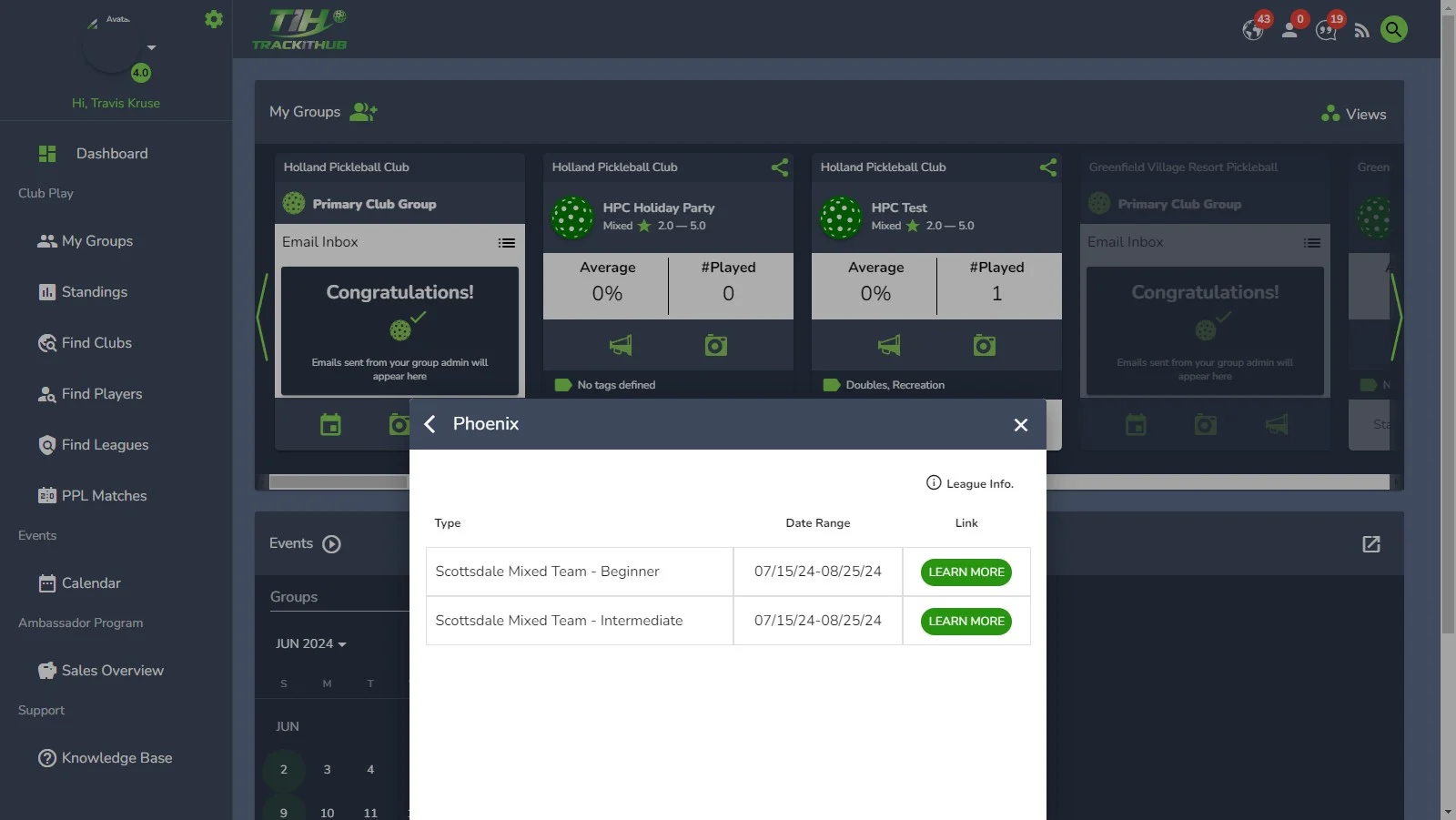Click Learn More for Scottsdale Beginner league
Screen dimensions: 1456x820
click(966, 572)
